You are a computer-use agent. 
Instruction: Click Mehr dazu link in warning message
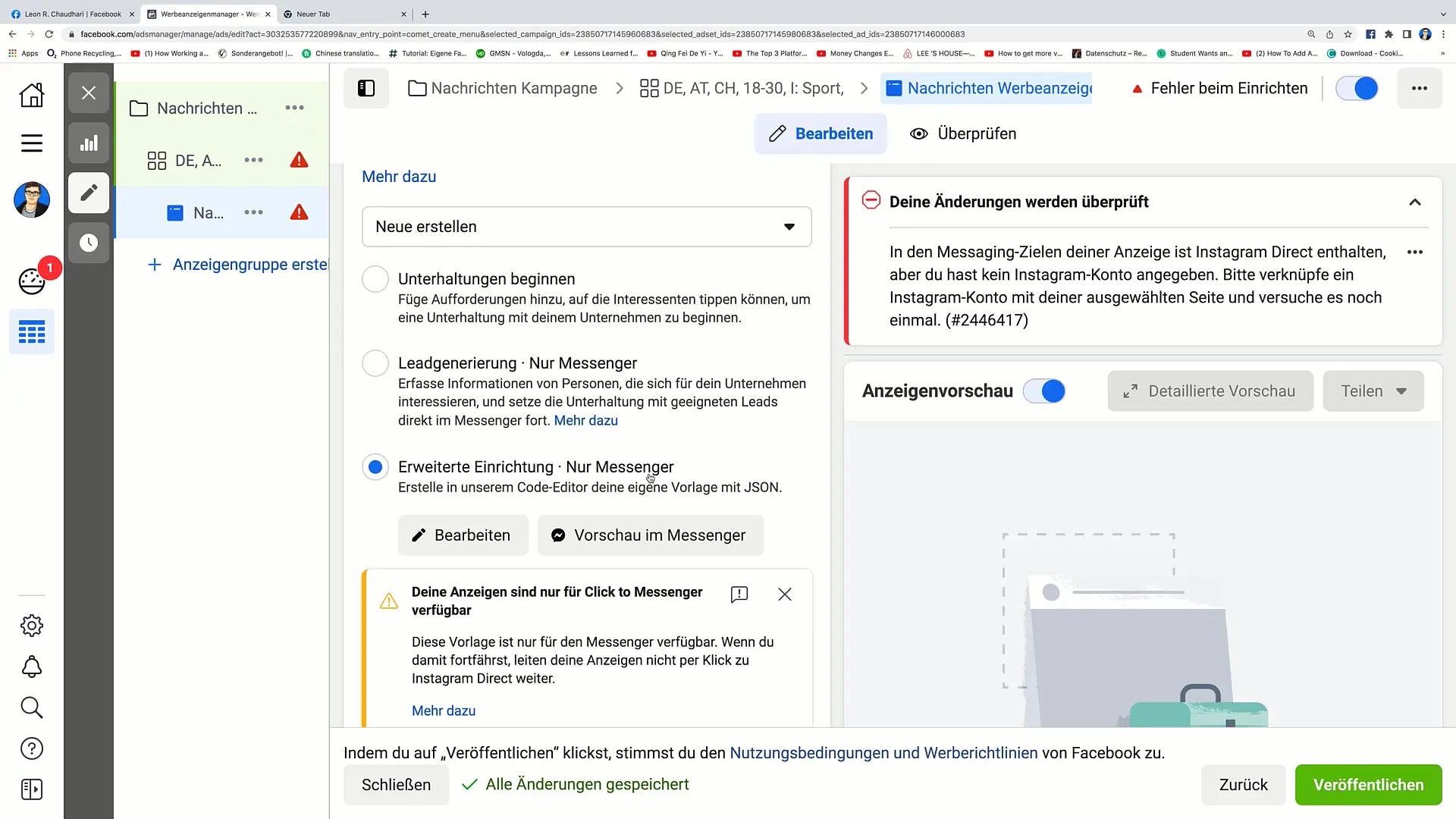(x=444, y=710)
